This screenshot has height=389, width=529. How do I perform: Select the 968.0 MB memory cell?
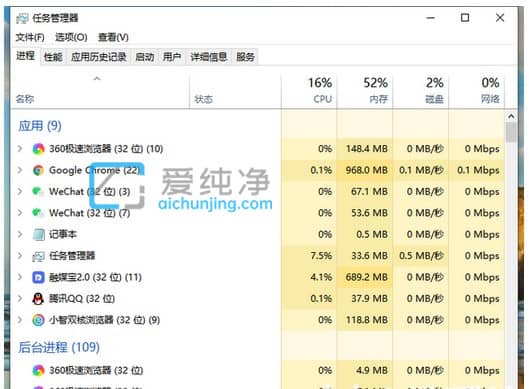point(366,170)
